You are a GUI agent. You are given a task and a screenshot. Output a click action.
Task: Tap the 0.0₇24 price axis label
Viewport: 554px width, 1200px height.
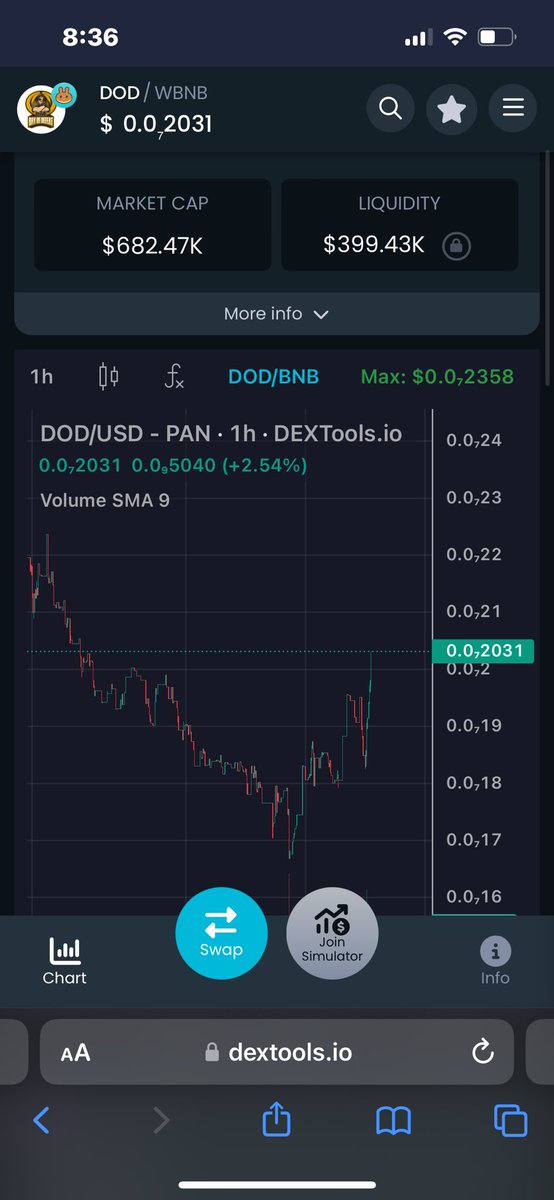[474, 440]
